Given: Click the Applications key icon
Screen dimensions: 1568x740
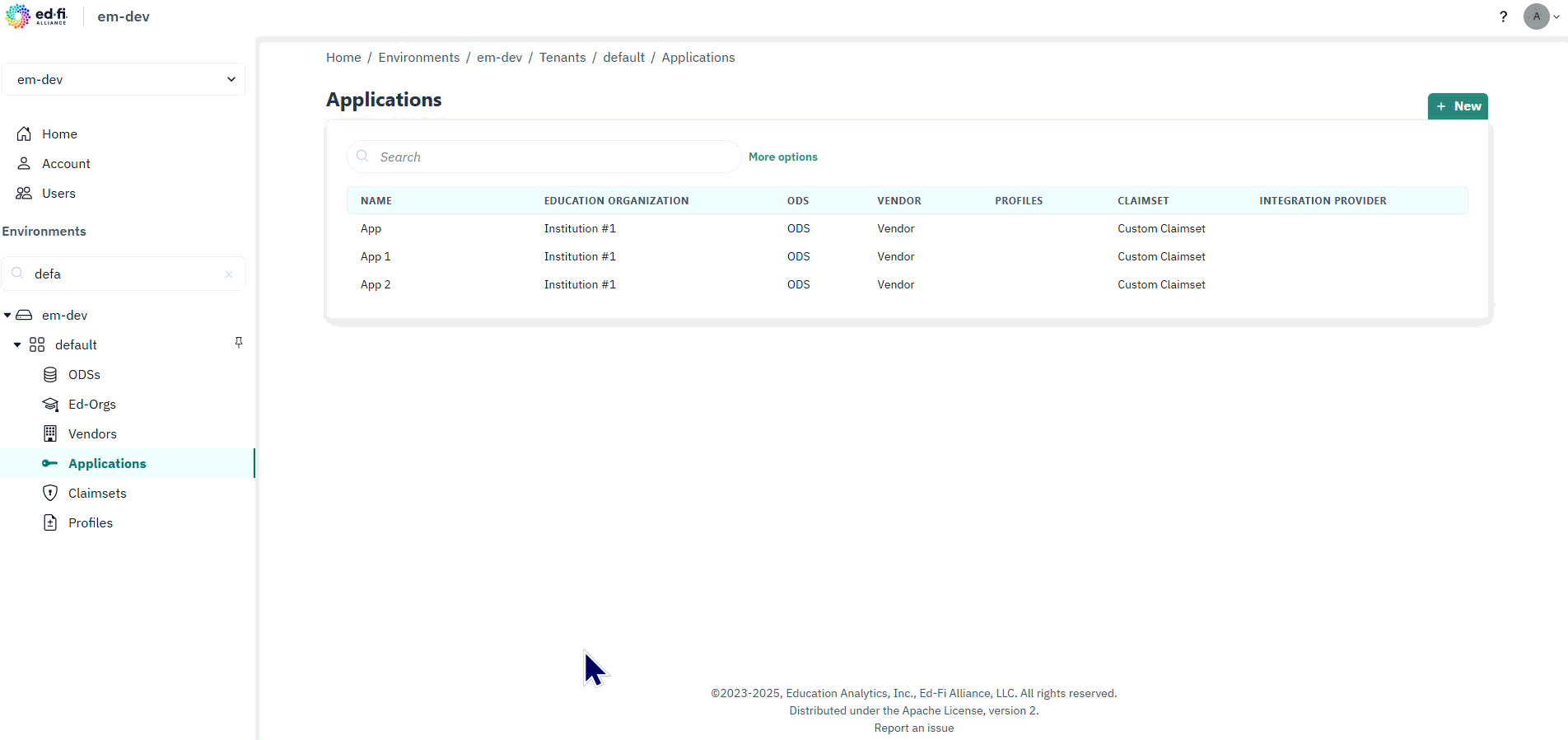Looking at the screenshot, I should pyautogui.click(x=50, y=463).
